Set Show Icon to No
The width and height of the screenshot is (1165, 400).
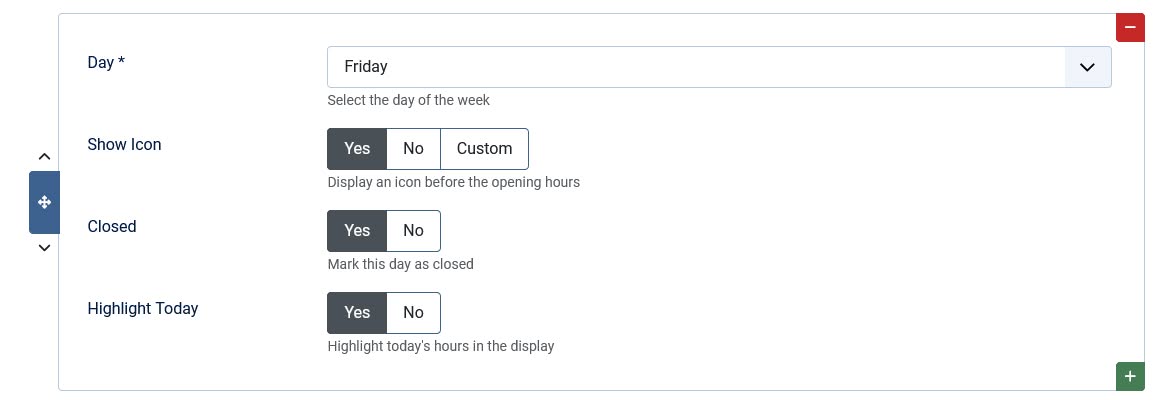pos(413,149)
